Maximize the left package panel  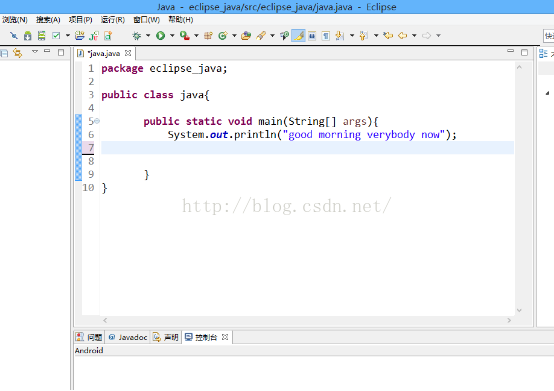61,52
